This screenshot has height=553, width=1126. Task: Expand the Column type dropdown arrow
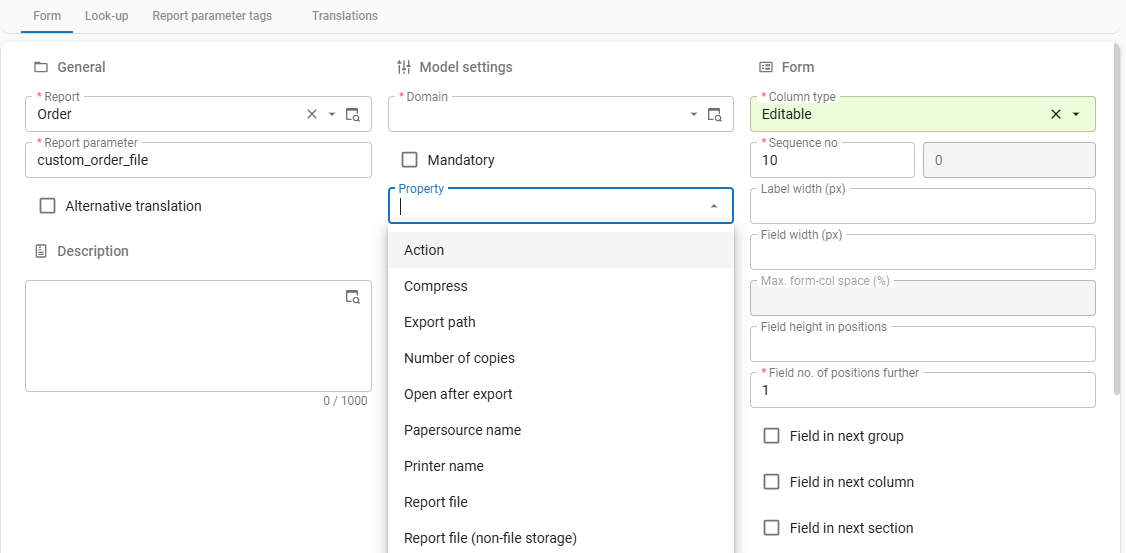coord(1076,114)
